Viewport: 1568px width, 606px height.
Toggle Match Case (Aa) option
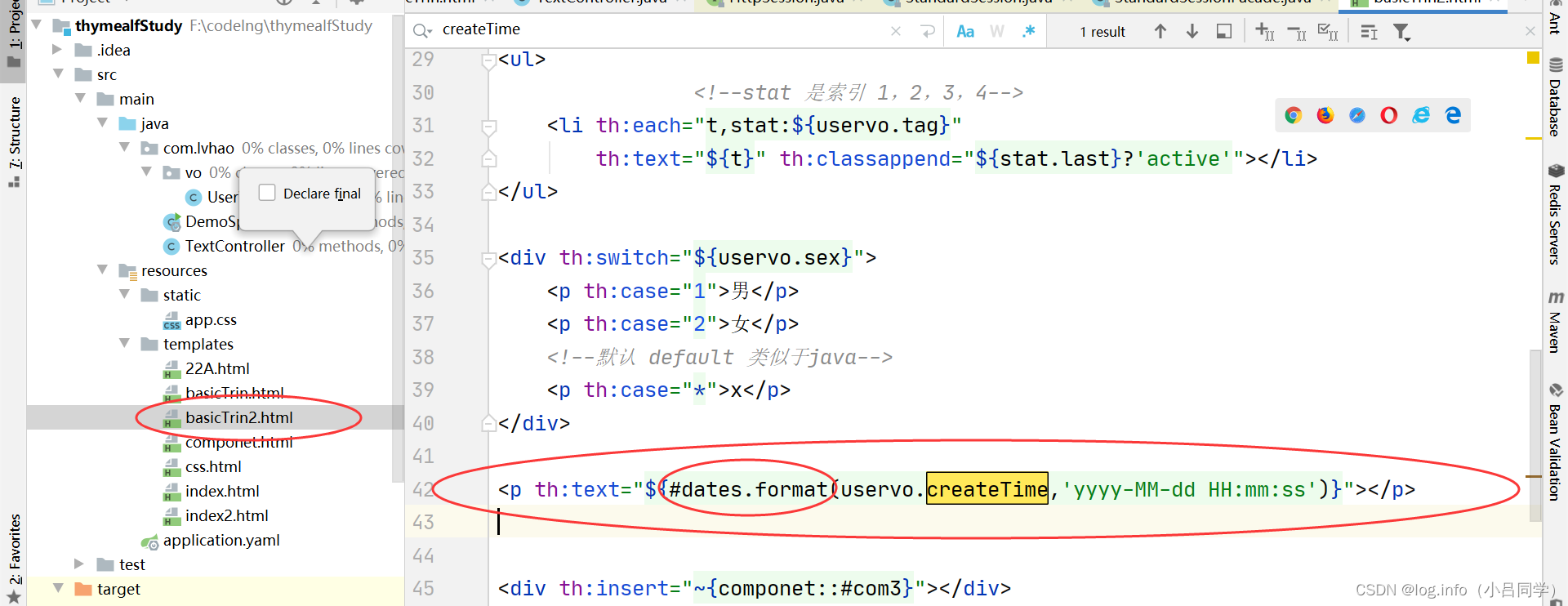(965, 31)
